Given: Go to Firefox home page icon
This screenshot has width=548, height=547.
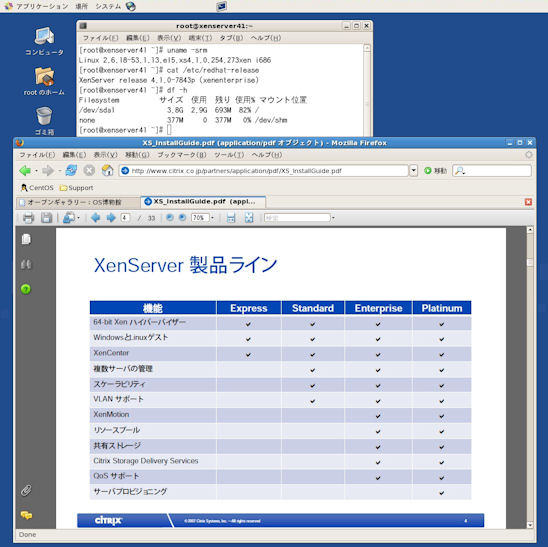Looking at the screenshot, I should pos(108,170).
